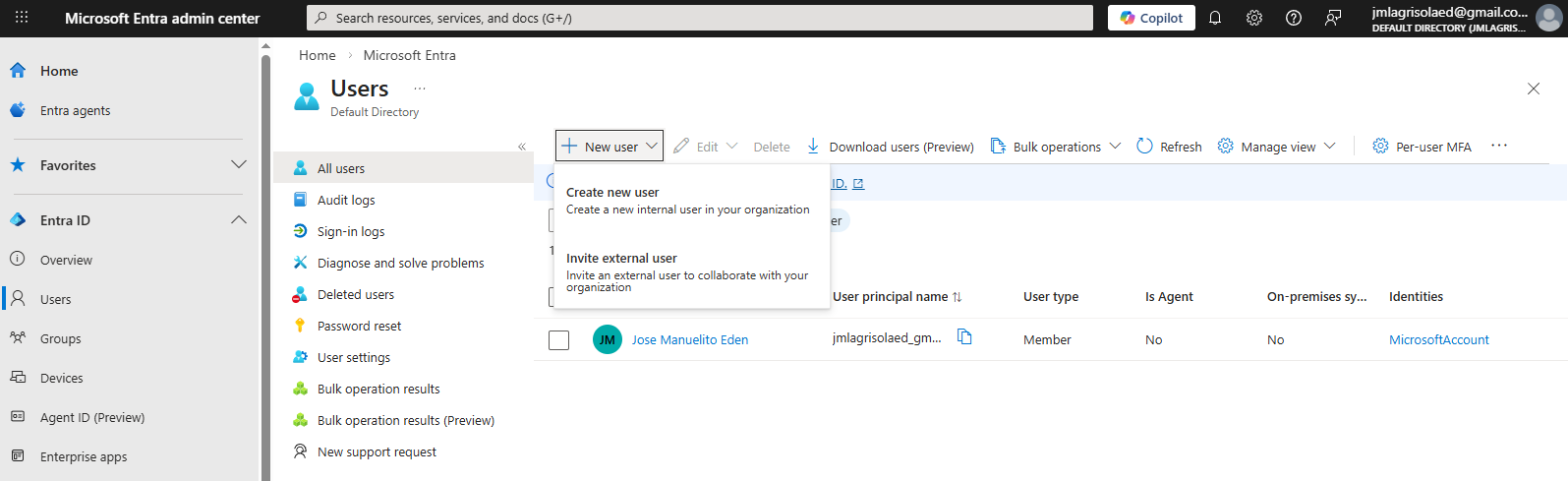Open Audit logs in the Users menu
The image size is (1568, 481).
click(x=346, y=200)
